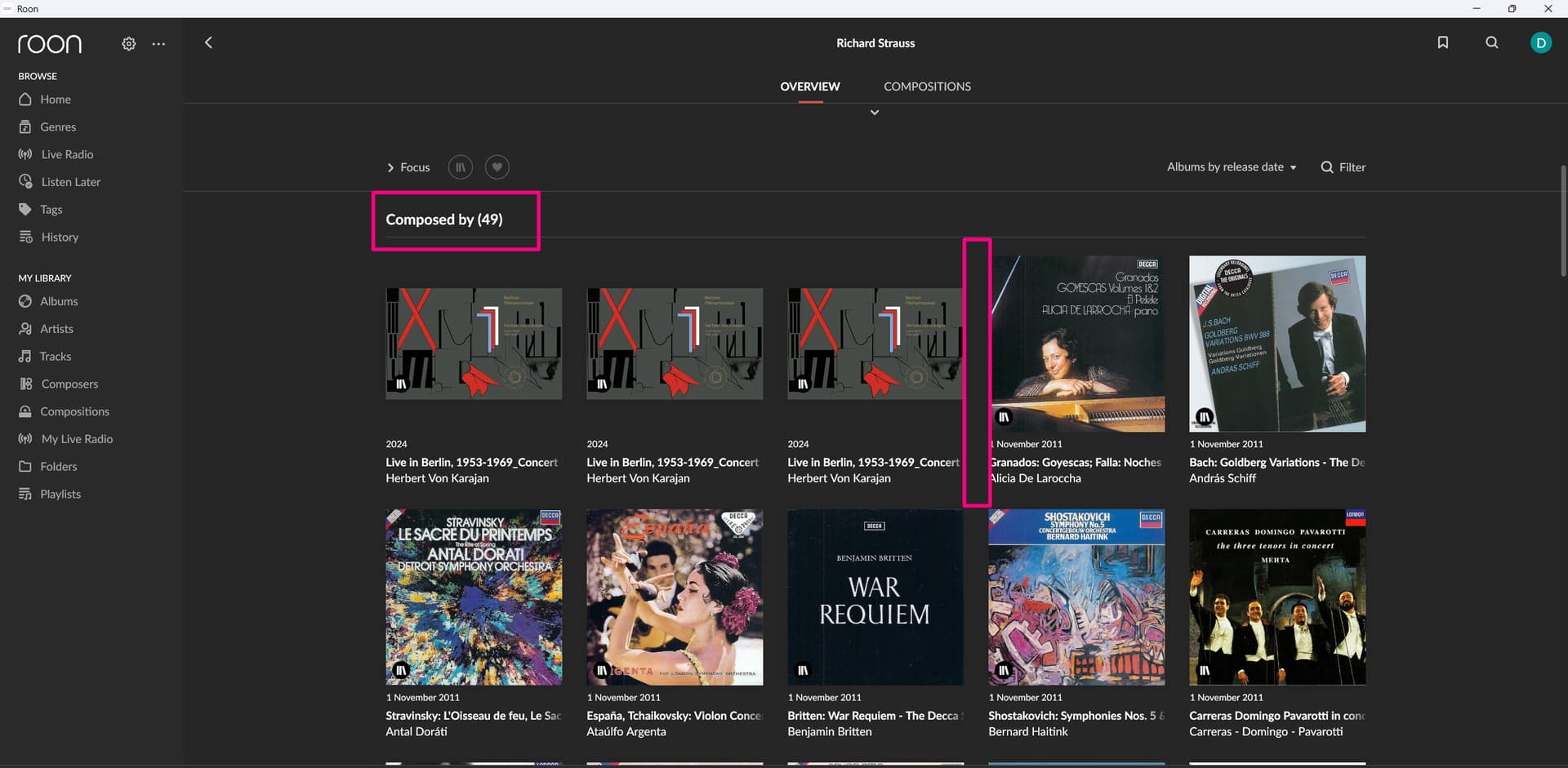
Task: Open Herbert Von Karajan artist link
Action: [x=437, y=478]
